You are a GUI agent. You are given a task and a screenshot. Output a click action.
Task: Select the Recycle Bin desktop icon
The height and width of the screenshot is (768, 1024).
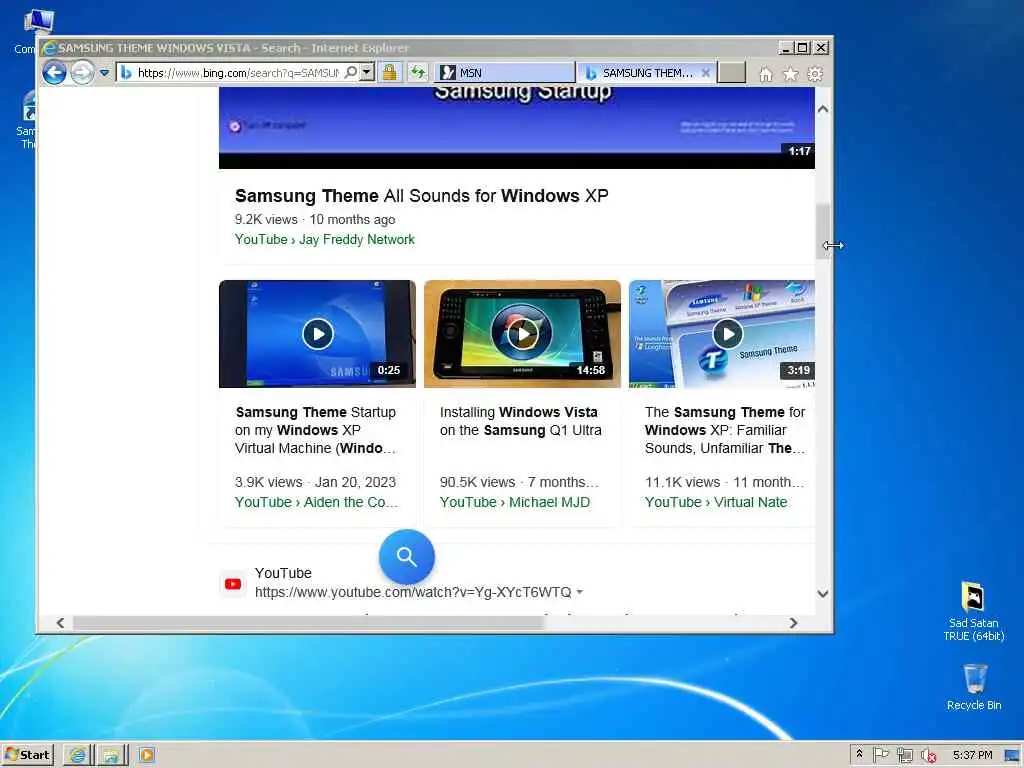tap(974, 687)
